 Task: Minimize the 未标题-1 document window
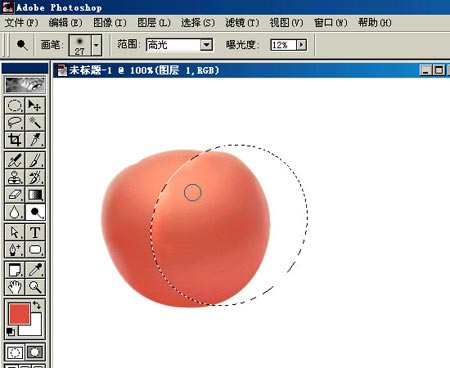425,70
